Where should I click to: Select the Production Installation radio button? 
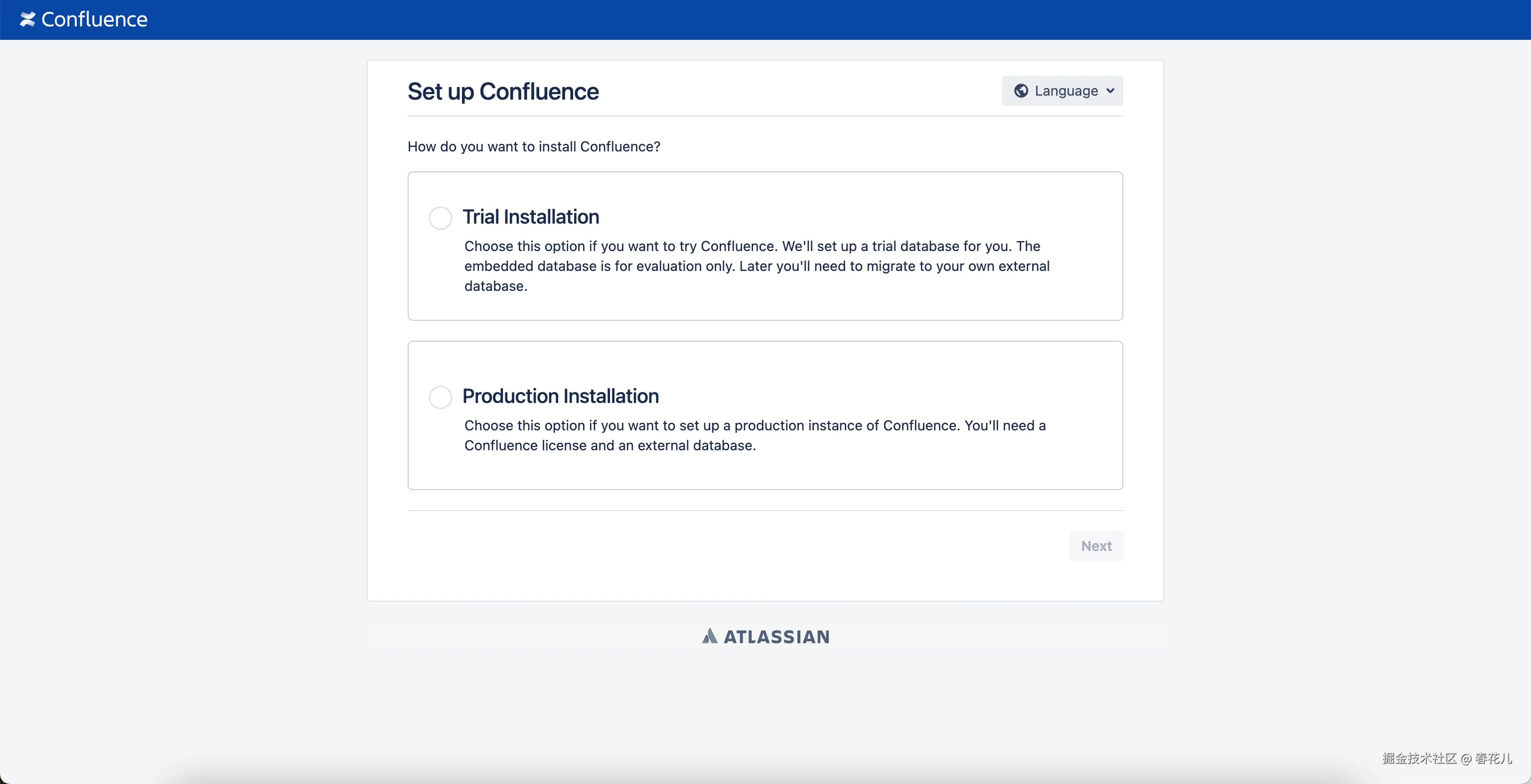441,397
